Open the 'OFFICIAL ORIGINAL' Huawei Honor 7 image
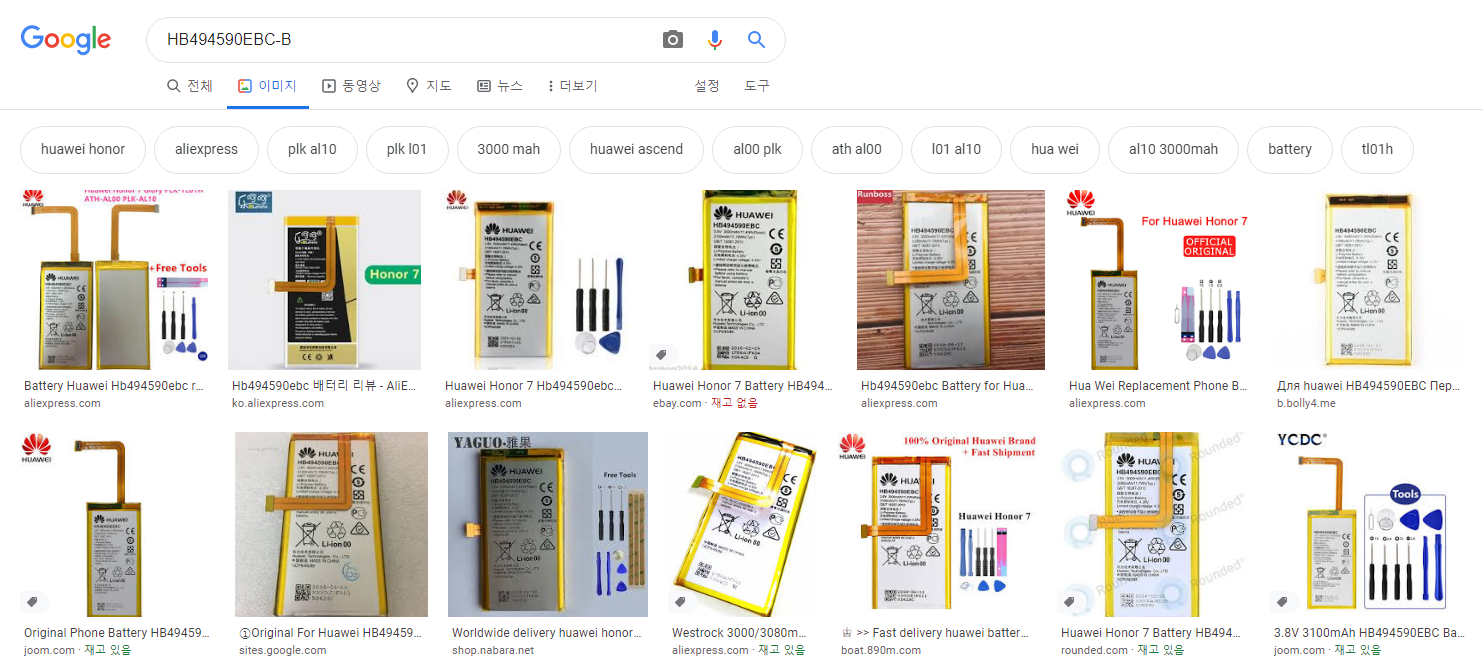The height and width of the screenshot is (667, 1483). 1159,280
